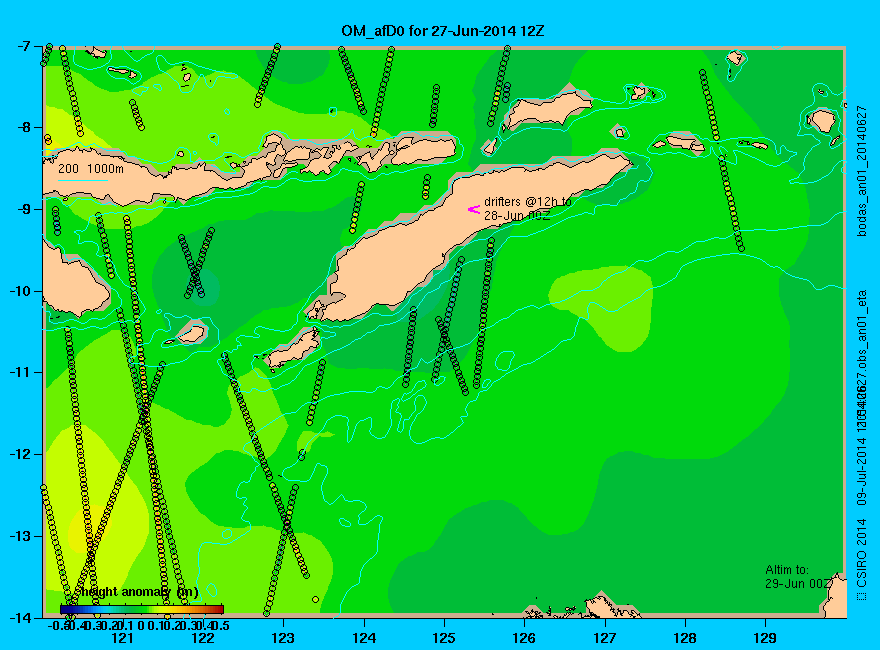Click Rote island southwest of Timor

(292, 348)
